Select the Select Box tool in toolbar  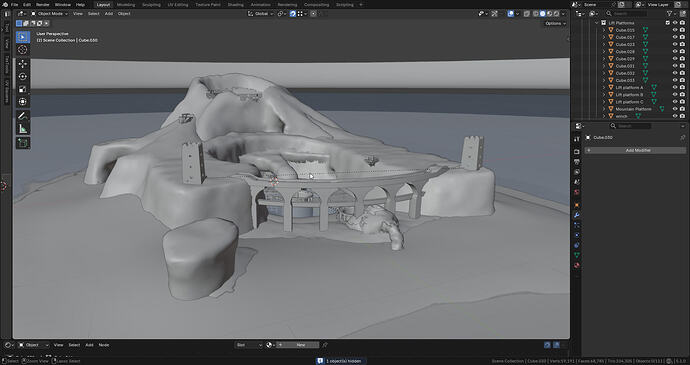pos(23,37)
